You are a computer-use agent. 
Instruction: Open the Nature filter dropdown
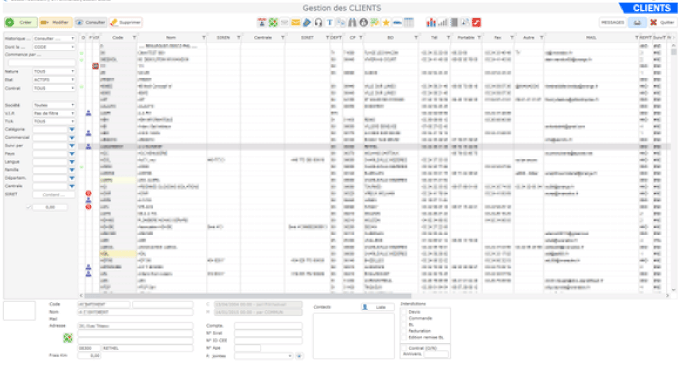pos(54,71)
